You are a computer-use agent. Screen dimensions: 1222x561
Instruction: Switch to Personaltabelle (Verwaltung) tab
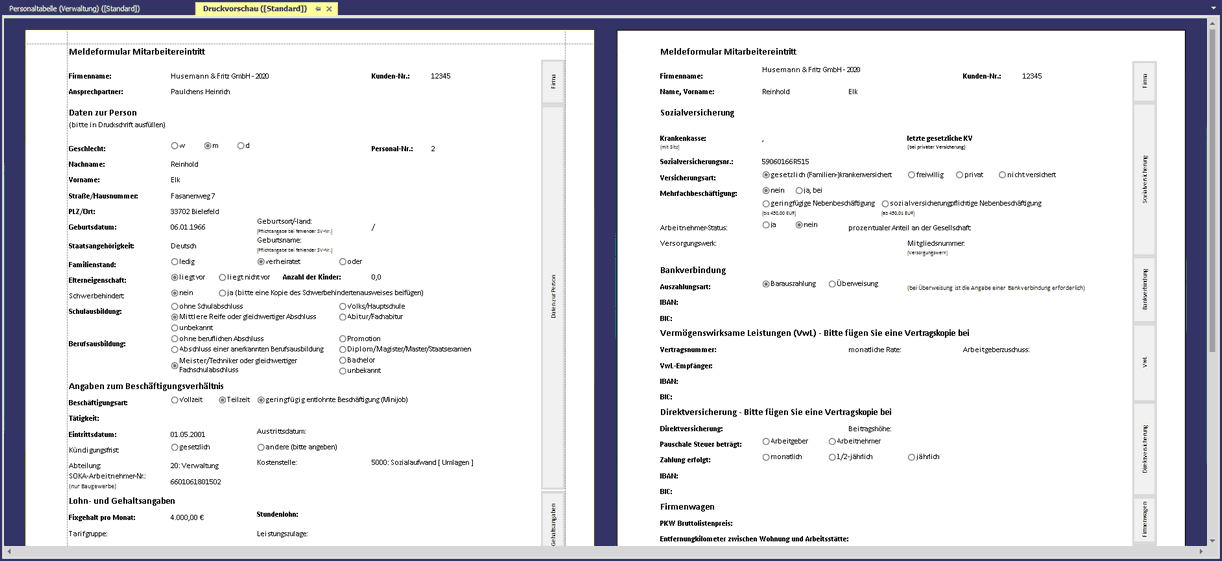(x=74, y=9)
